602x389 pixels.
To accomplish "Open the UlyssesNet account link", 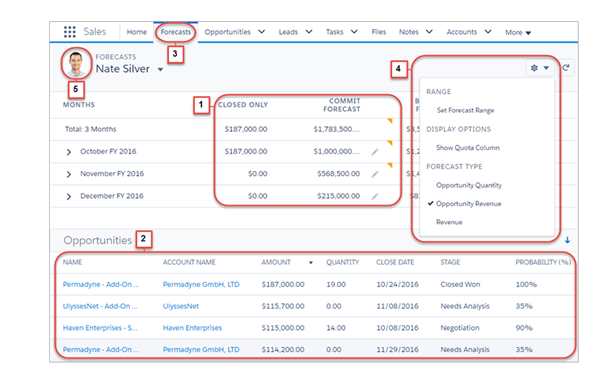I will pyautogui.click(x=181, y=306).
